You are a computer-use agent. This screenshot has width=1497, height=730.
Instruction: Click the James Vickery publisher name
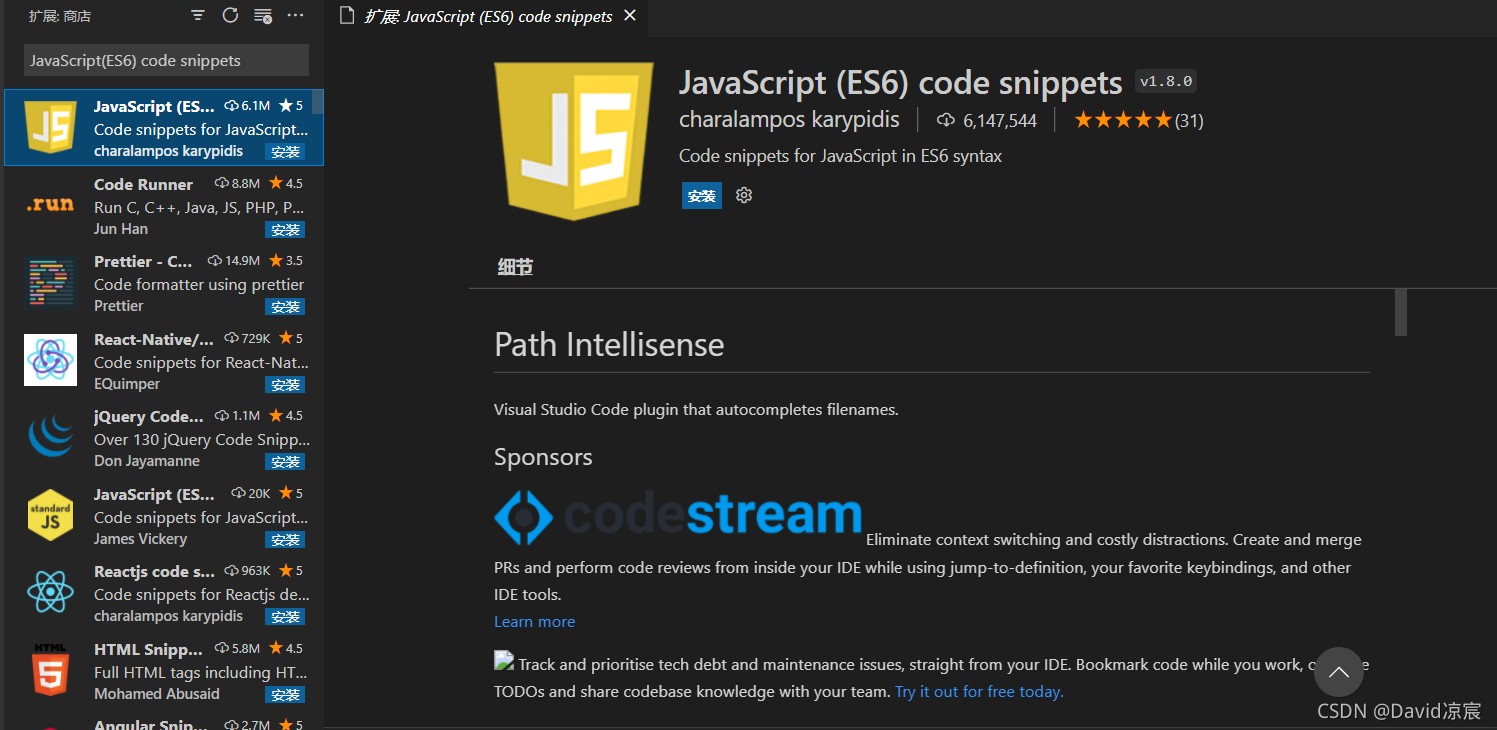click(x=140, y=539)
